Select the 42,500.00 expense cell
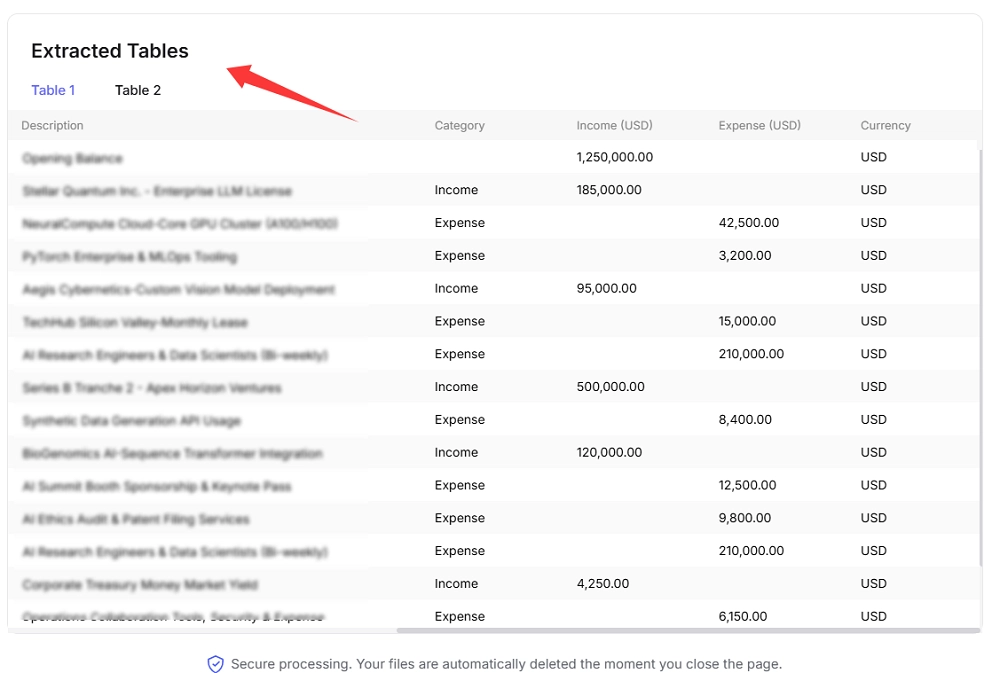The image size is (1000, 673). tap(749, 223)
